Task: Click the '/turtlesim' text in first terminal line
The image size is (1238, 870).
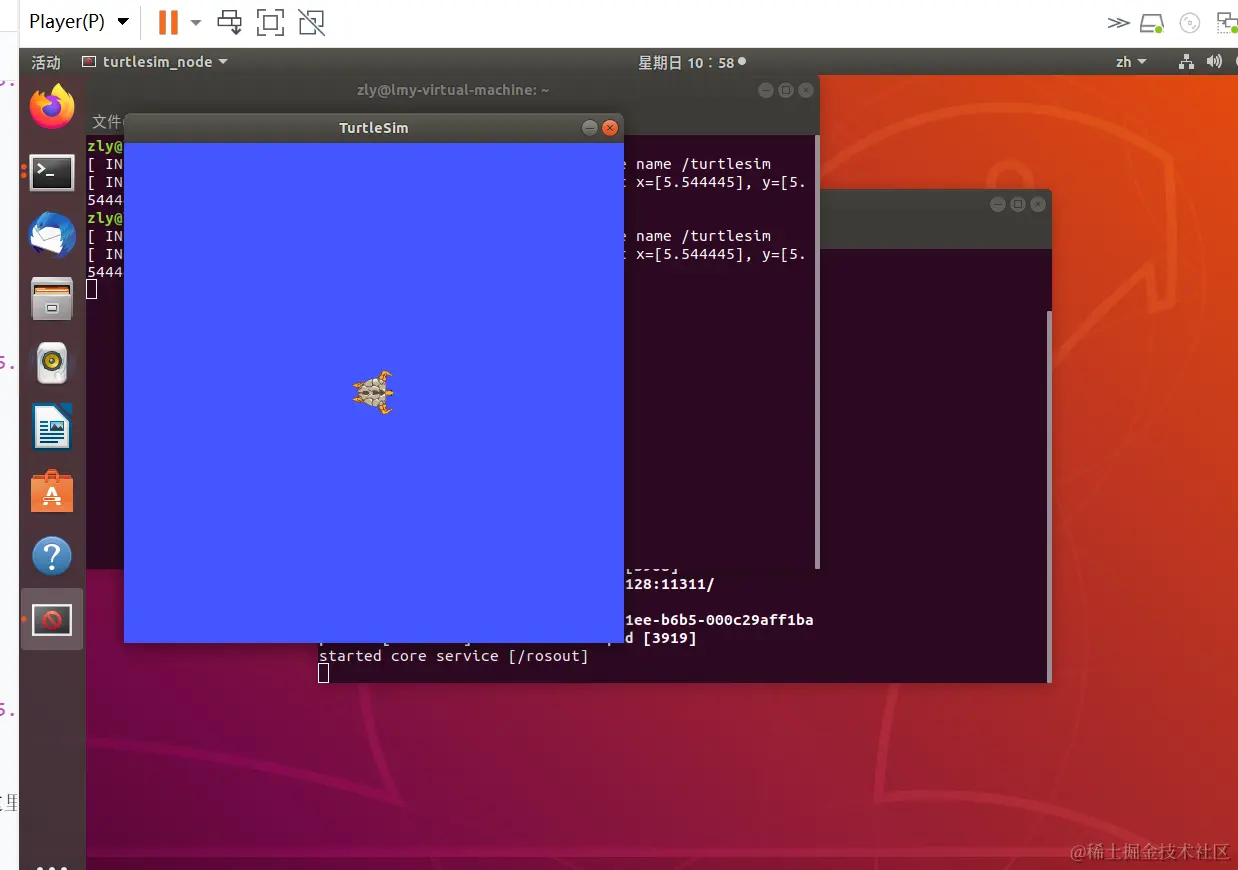Action: pyautogui.click(x=726, y=164)
